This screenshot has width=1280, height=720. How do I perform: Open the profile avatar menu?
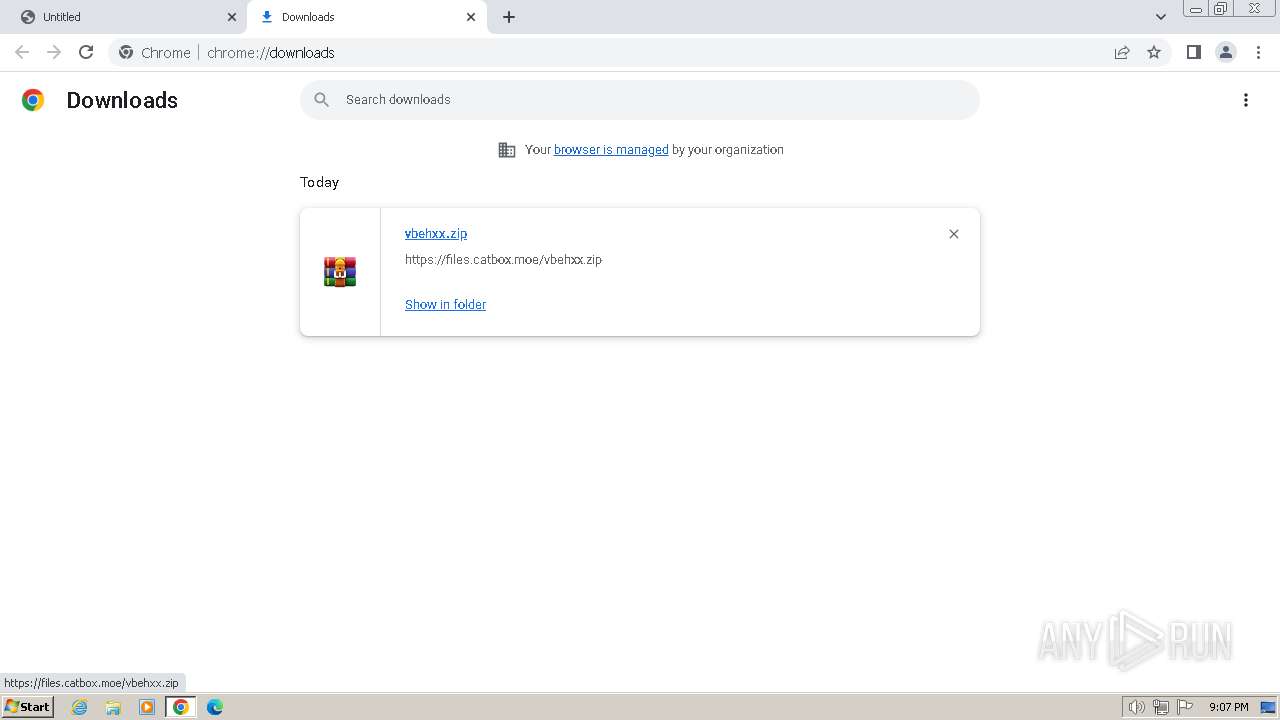pos(1226,52)
